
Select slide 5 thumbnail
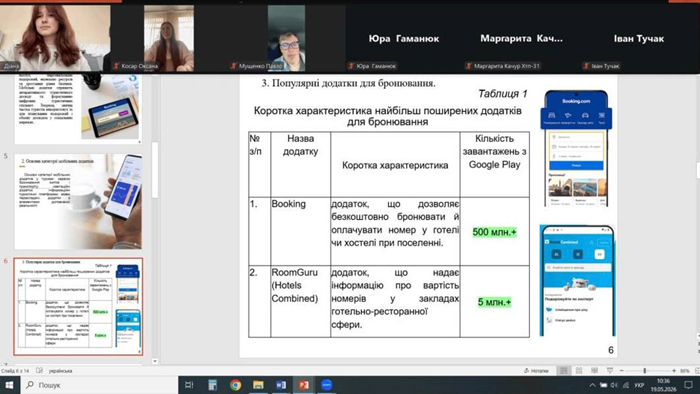(x=78, y=202)
